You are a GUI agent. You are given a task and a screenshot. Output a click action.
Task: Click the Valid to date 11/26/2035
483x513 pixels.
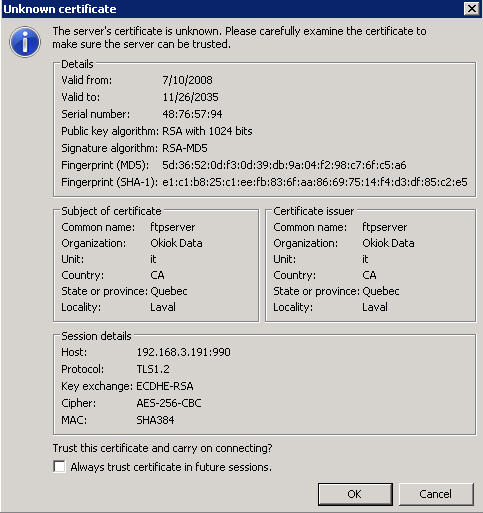(x=190, y=97)
